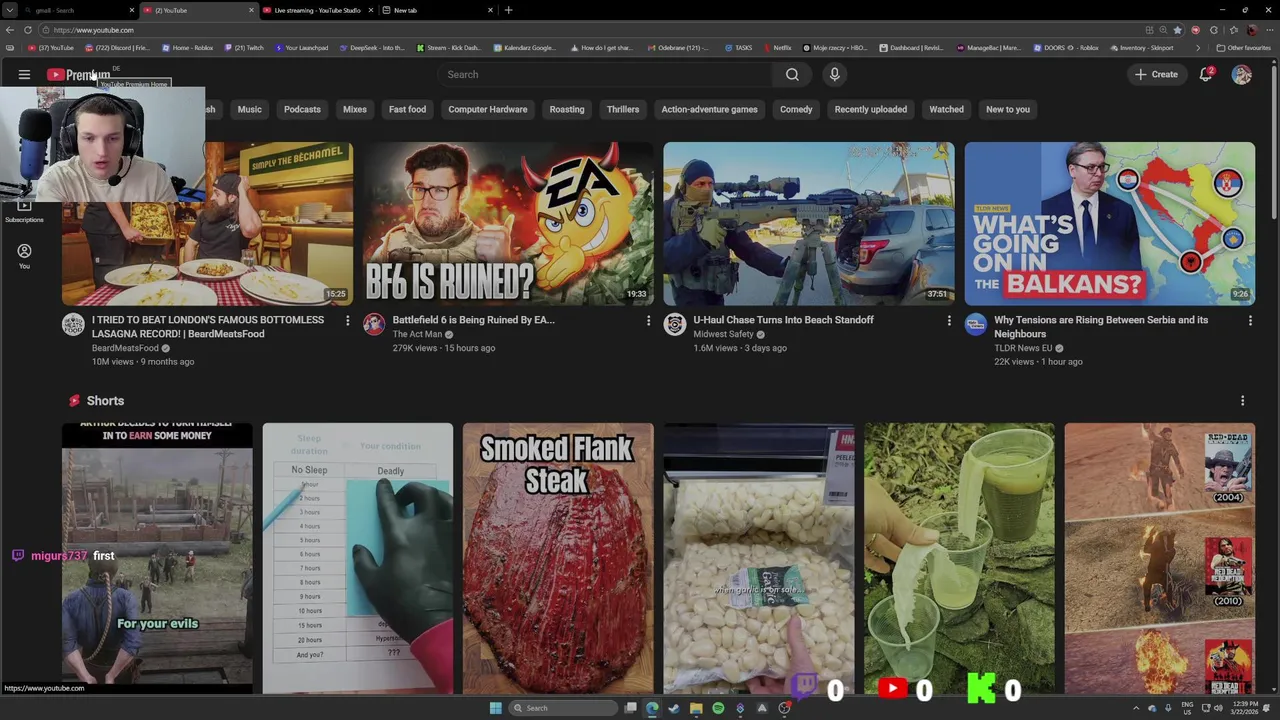
Task: Open the BF6 IS RUINED video thumbnail
Action: point(508,223)
